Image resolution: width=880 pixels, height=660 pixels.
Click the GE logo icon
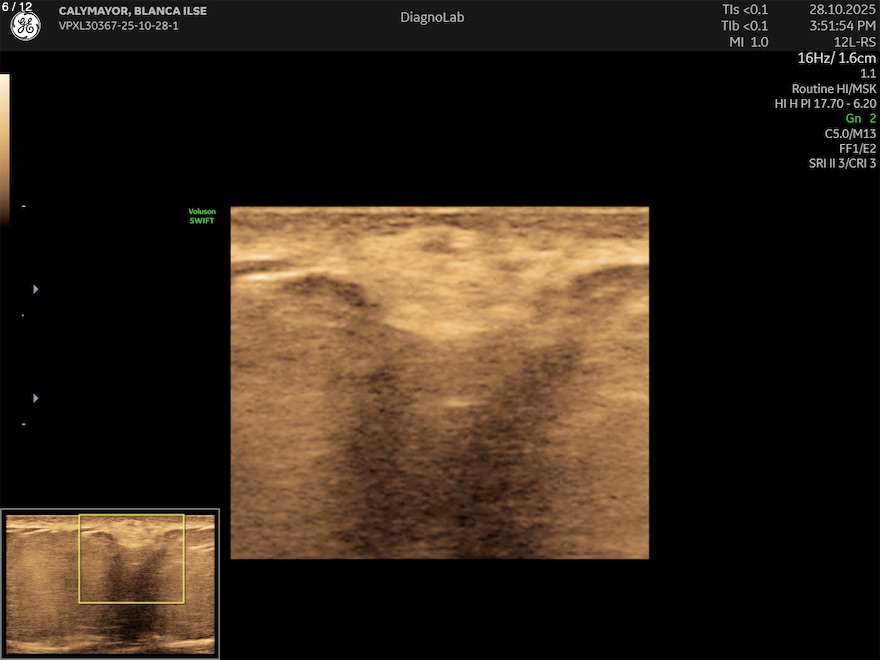coord(25,27)
